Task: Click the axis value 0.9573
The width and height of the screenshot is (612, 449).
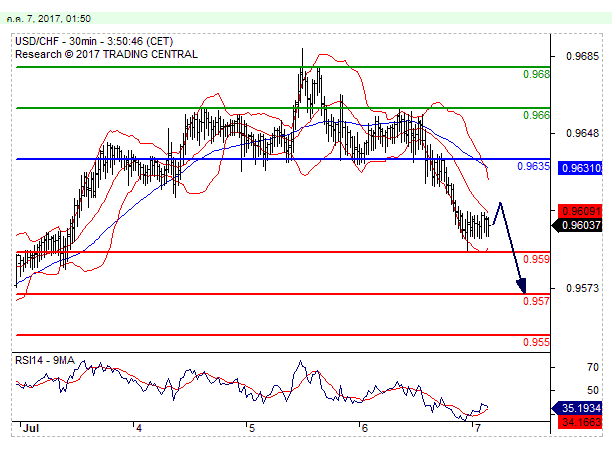Action: (582, 288)
